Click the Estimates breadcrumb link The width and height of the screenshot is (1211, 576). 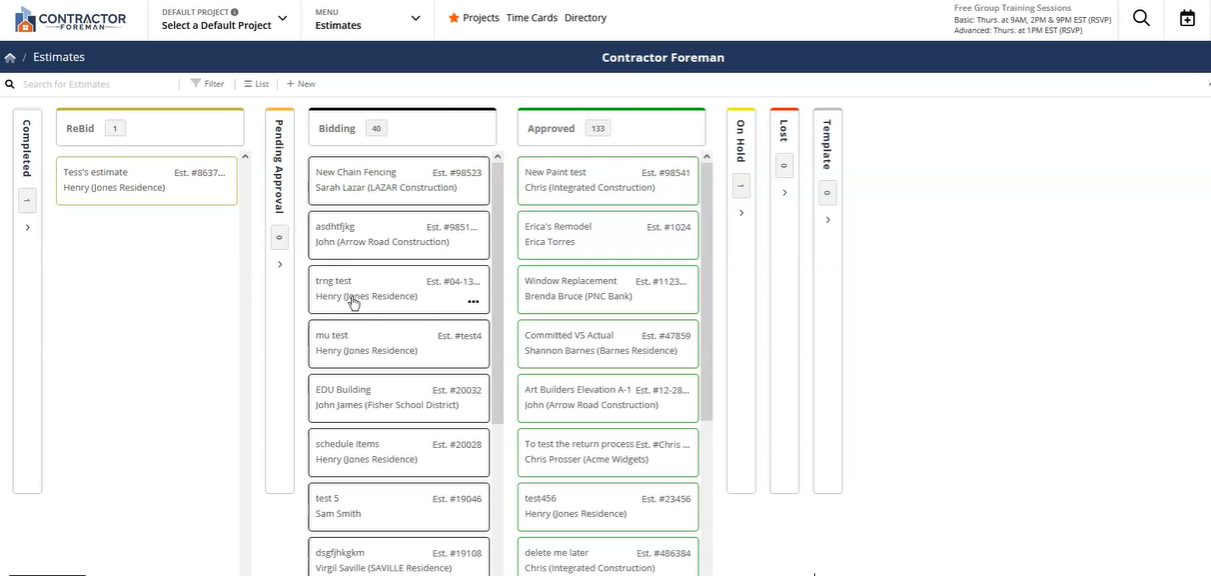tap(59, 57)
